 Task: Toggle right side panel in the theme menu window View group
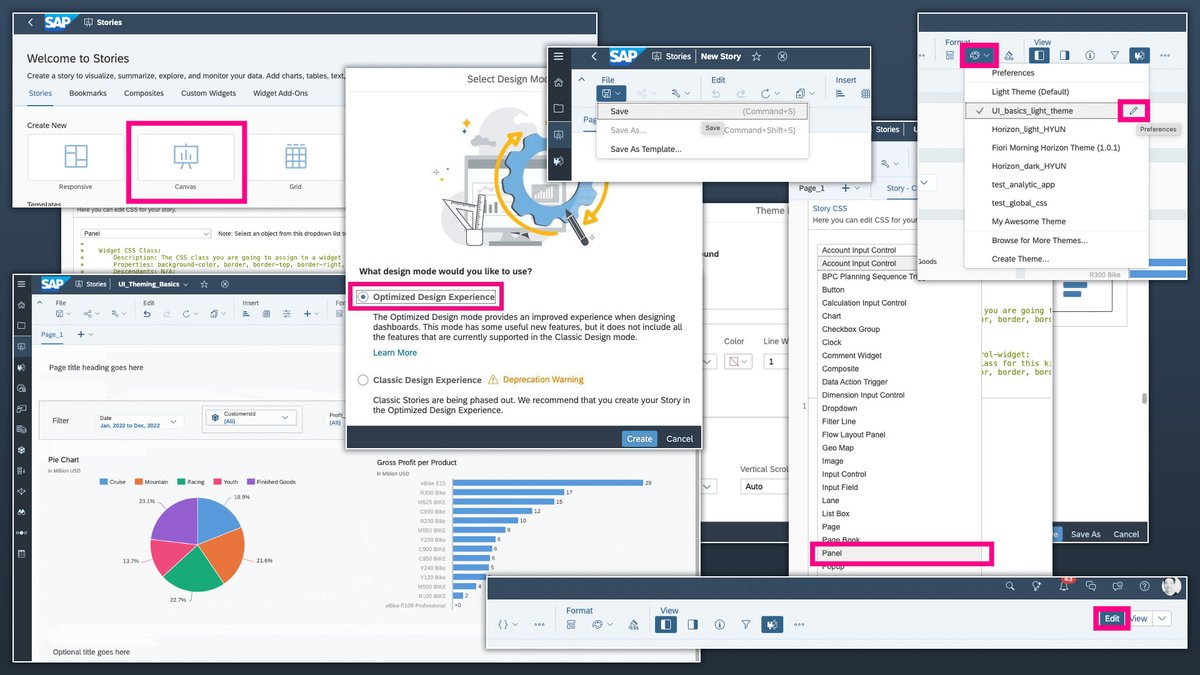point(1064,56)
